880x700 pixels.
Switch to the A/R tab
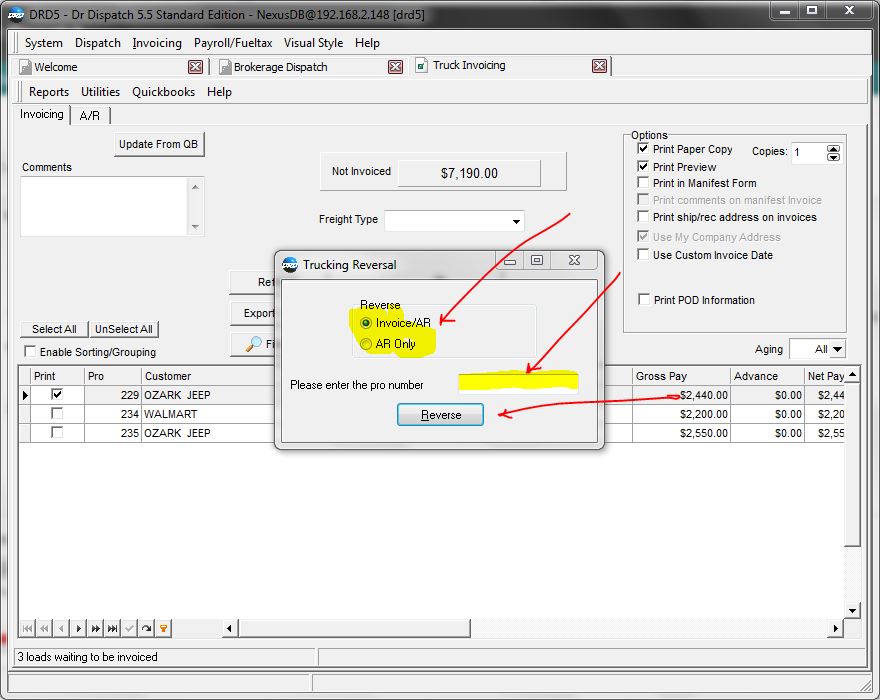pyautogui.click(x=90, y=116)
